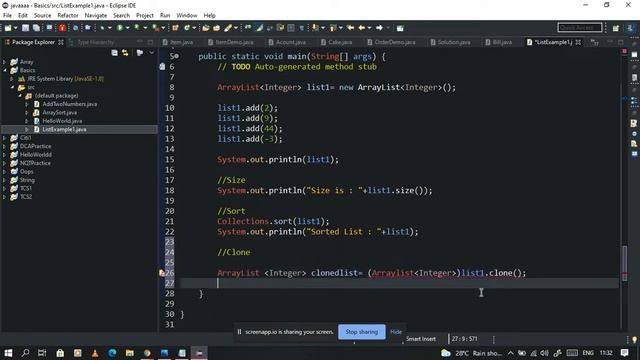The width and height of the screenshot is (640, 360).
Task: Click the Open Task folder toolbar icon
Action: [216, 28]
